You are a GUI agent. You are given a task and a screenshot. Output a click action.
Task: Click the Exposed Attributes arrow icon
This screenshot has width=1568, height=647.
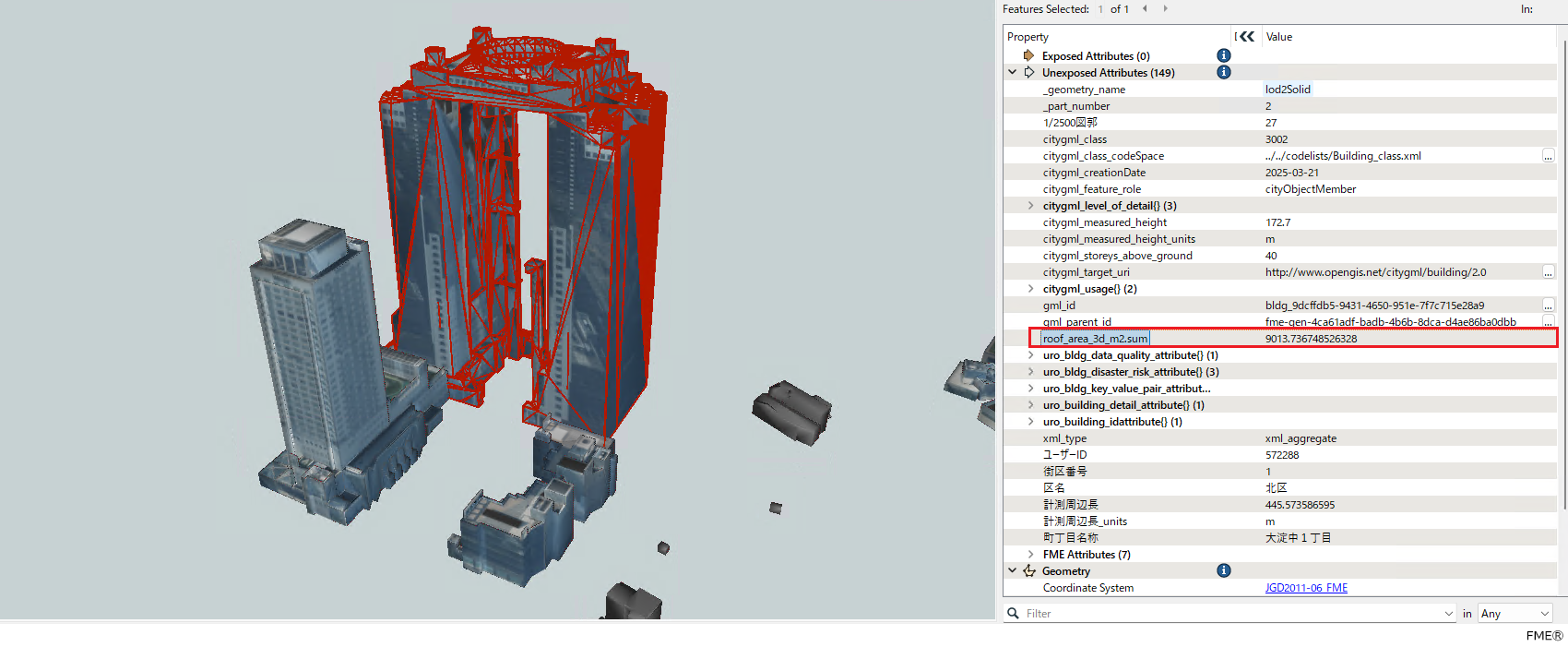pos(1028,56)
